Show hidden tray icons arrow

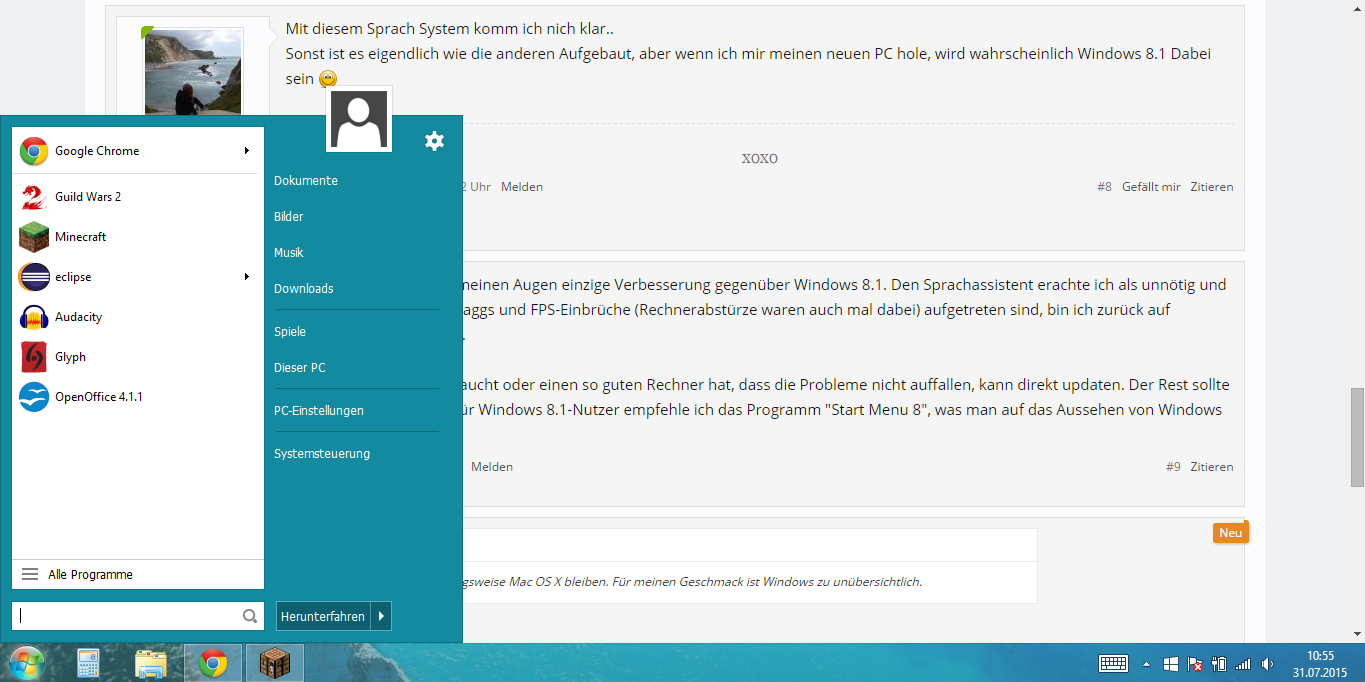[1146, 664]
